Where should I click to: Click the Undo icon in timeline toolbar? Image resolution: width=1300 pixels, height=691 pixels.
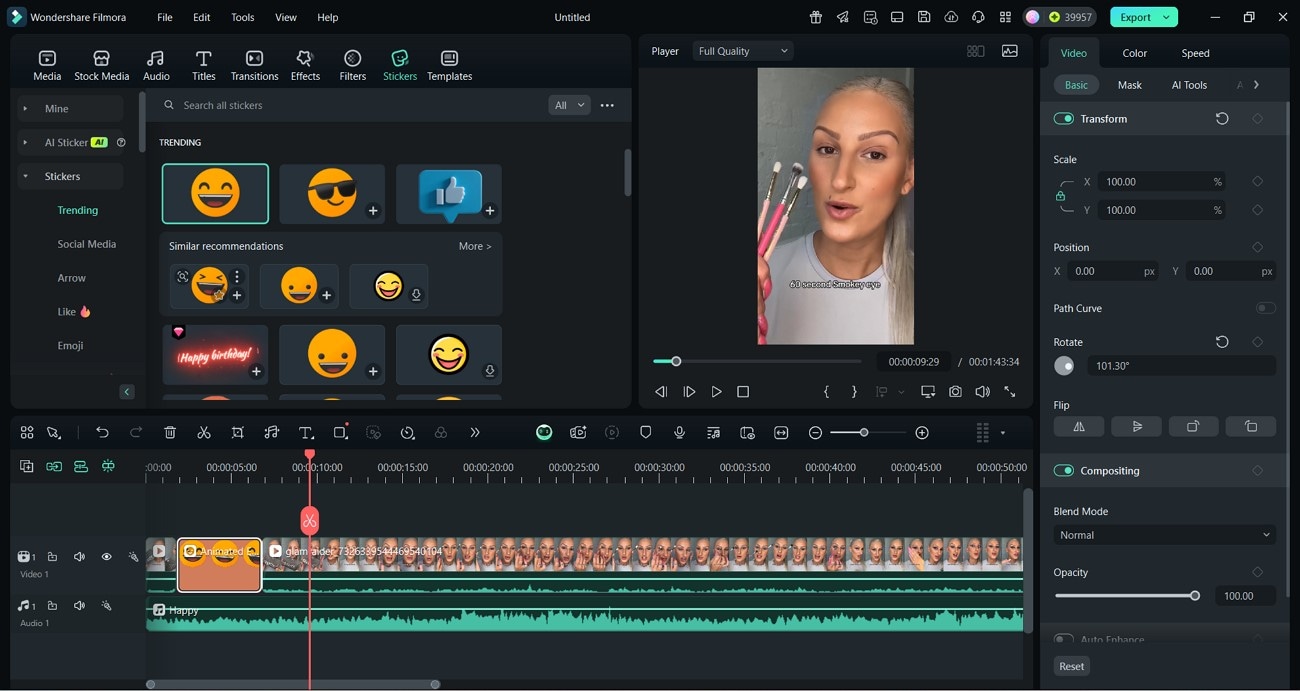(102, 433)
